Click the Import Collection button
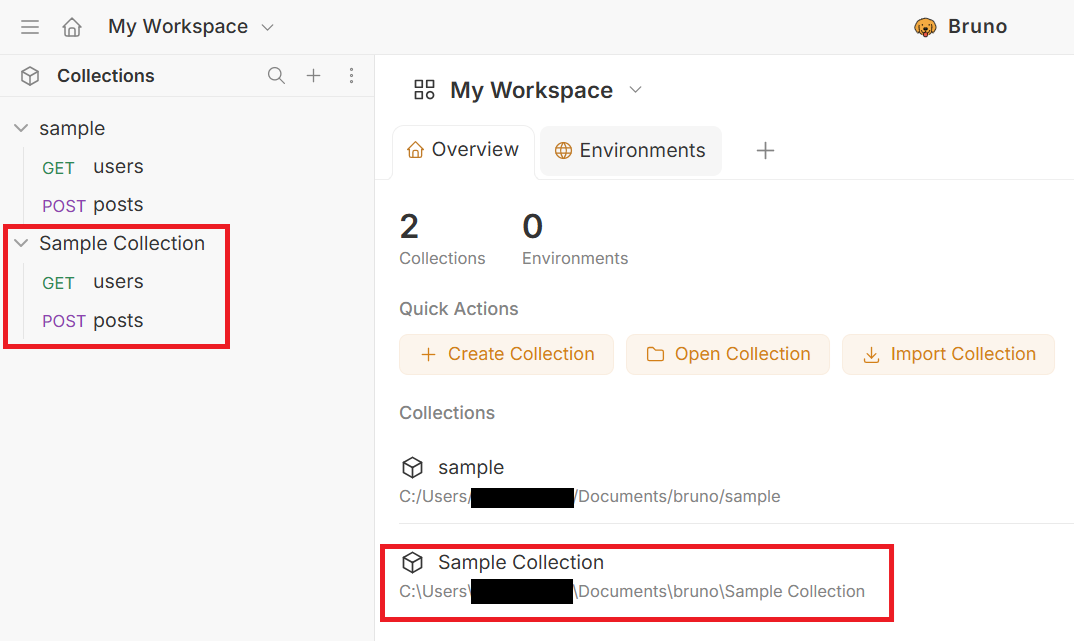This screenshot has height=641, width=1074. (948, 354)
